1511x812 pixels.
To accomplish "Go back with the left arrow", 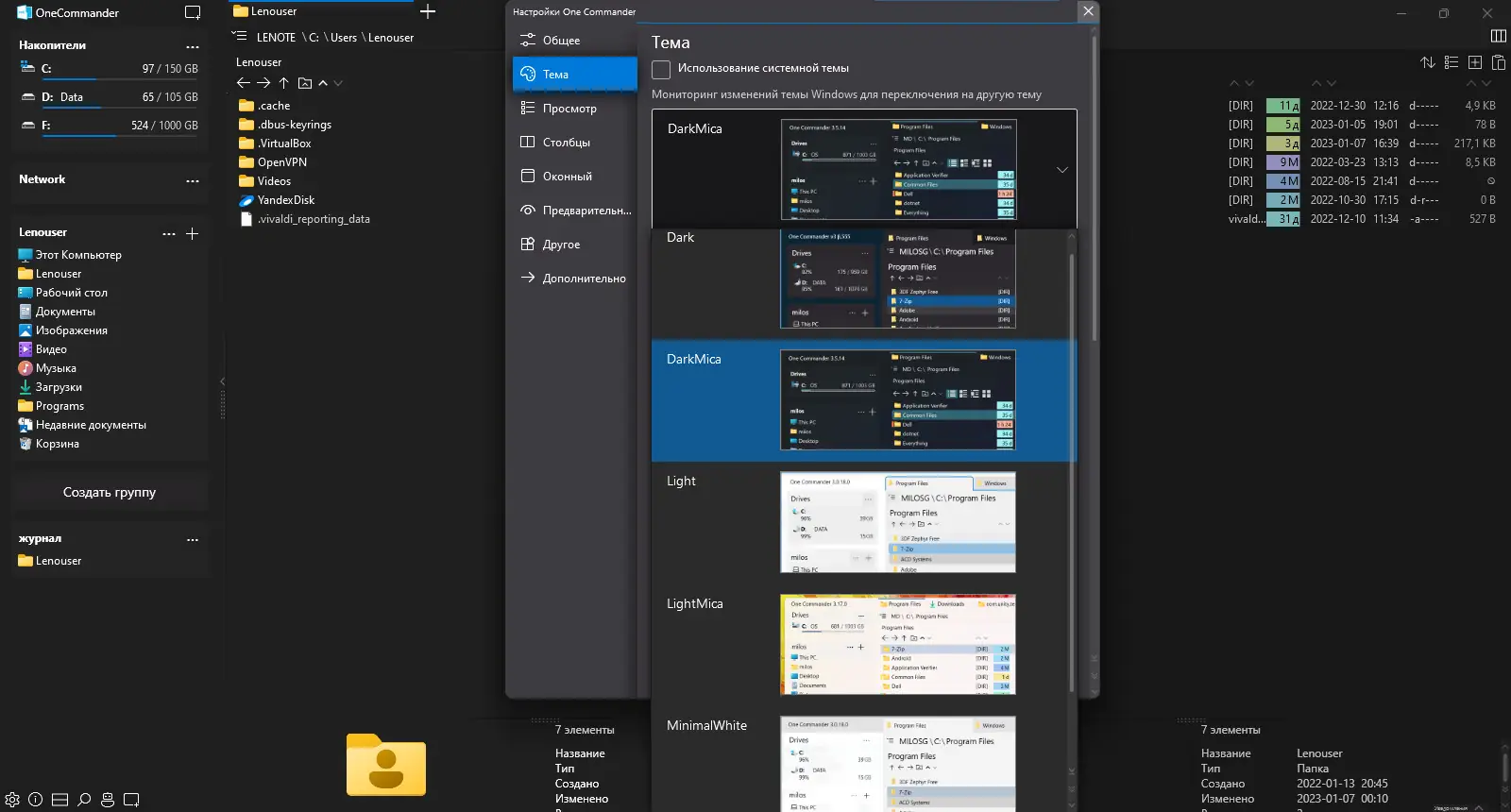I will click(x=244, y=83).
